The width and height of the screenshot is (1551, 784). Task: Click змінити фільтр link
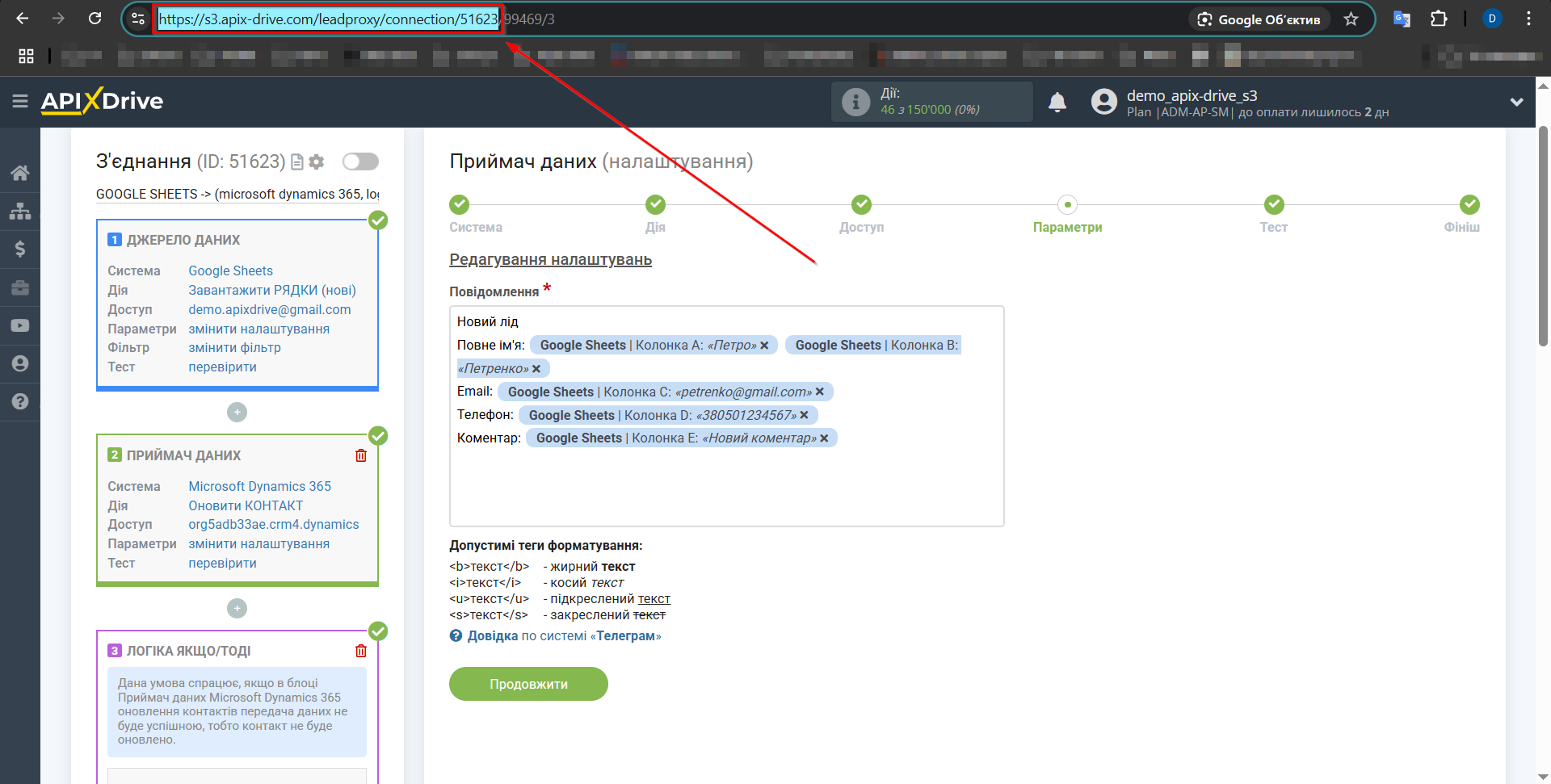[234, 347]
